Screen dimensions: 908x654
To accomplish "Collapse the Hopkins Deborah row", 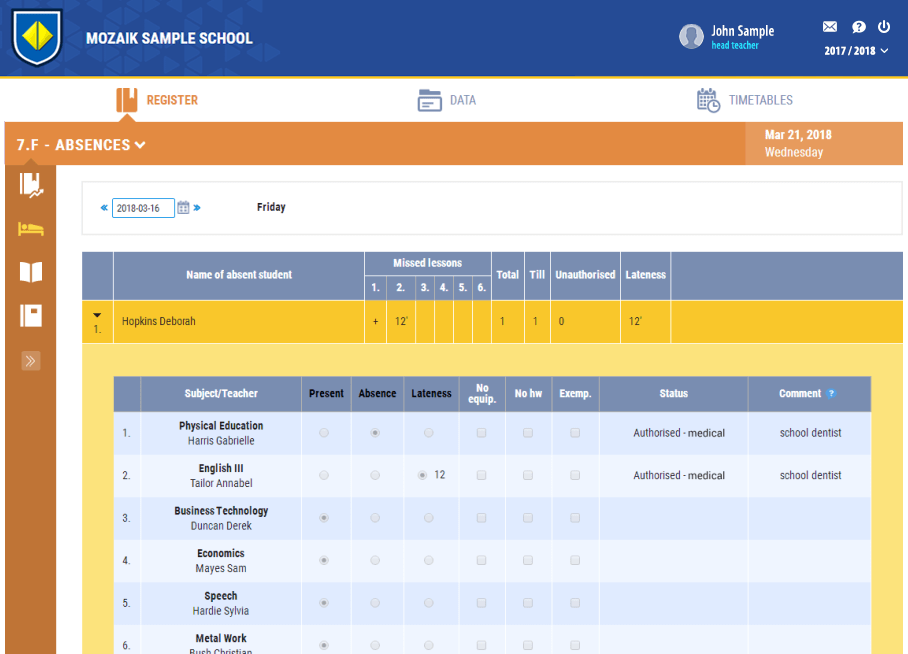I will [x=97, y=316].
